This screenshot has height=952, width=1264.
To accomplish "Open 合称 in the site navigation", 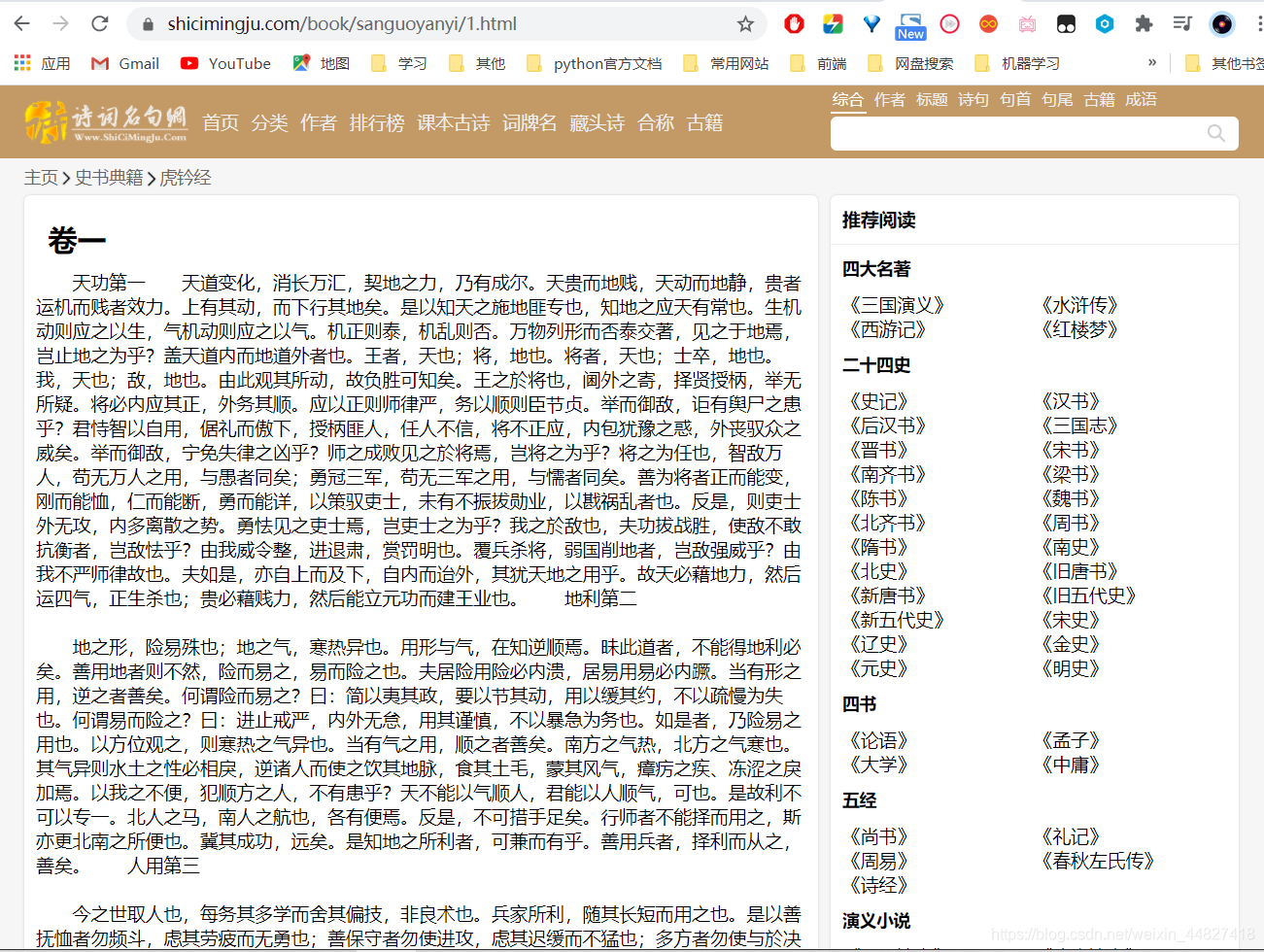I will (x=656, y=122).
